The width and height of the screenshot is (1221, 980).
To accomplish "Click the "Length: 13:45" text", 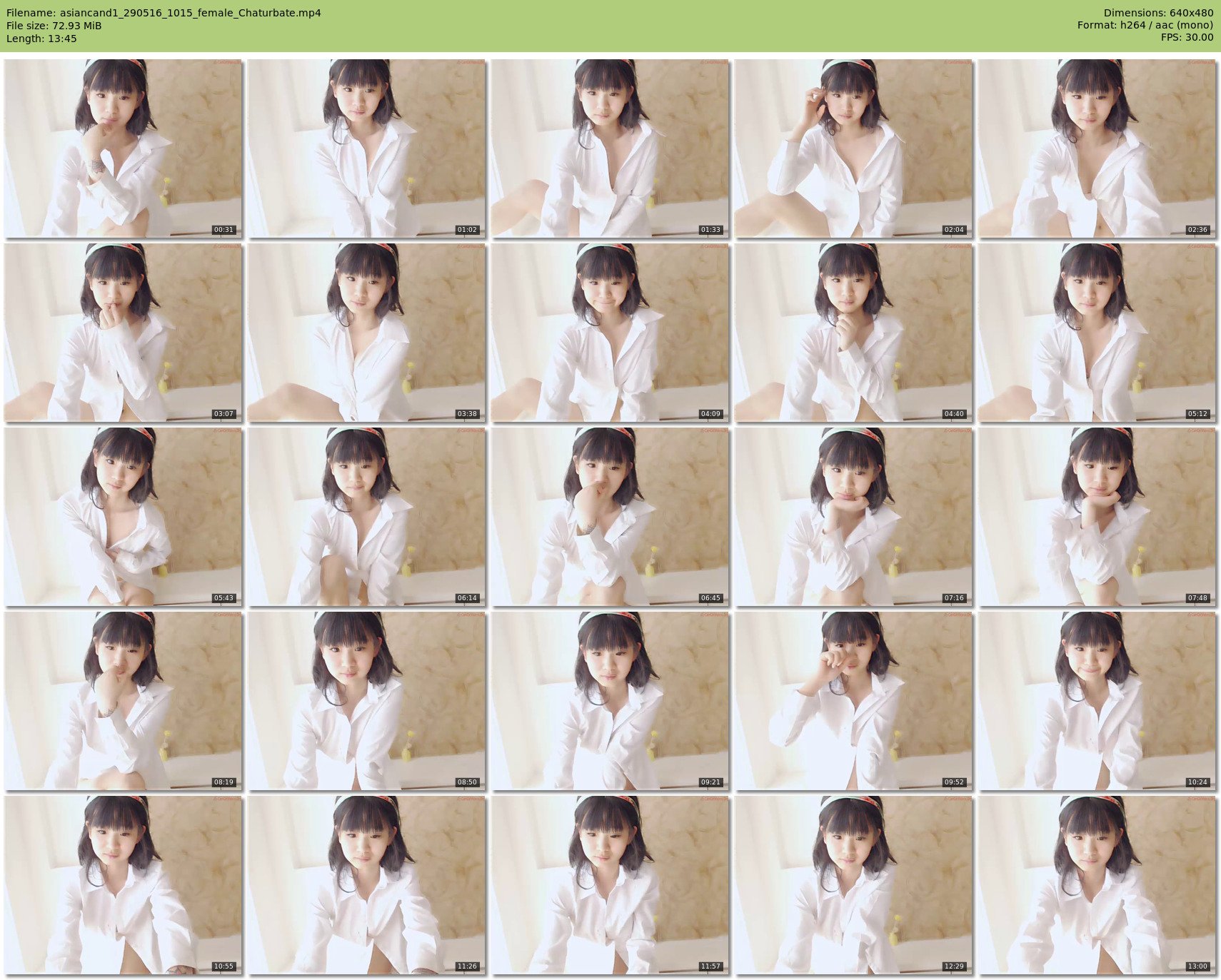I will pos(41,39).
